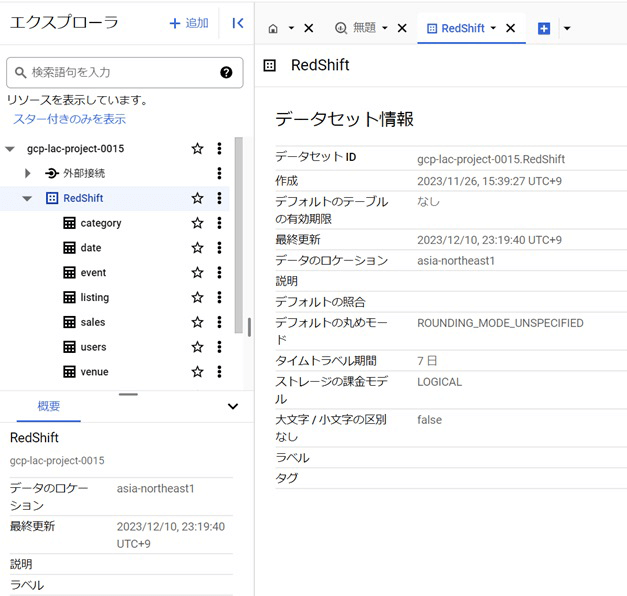This screenshot has height=596, width=627.
Task: Star the sales table
Action: 197,322
